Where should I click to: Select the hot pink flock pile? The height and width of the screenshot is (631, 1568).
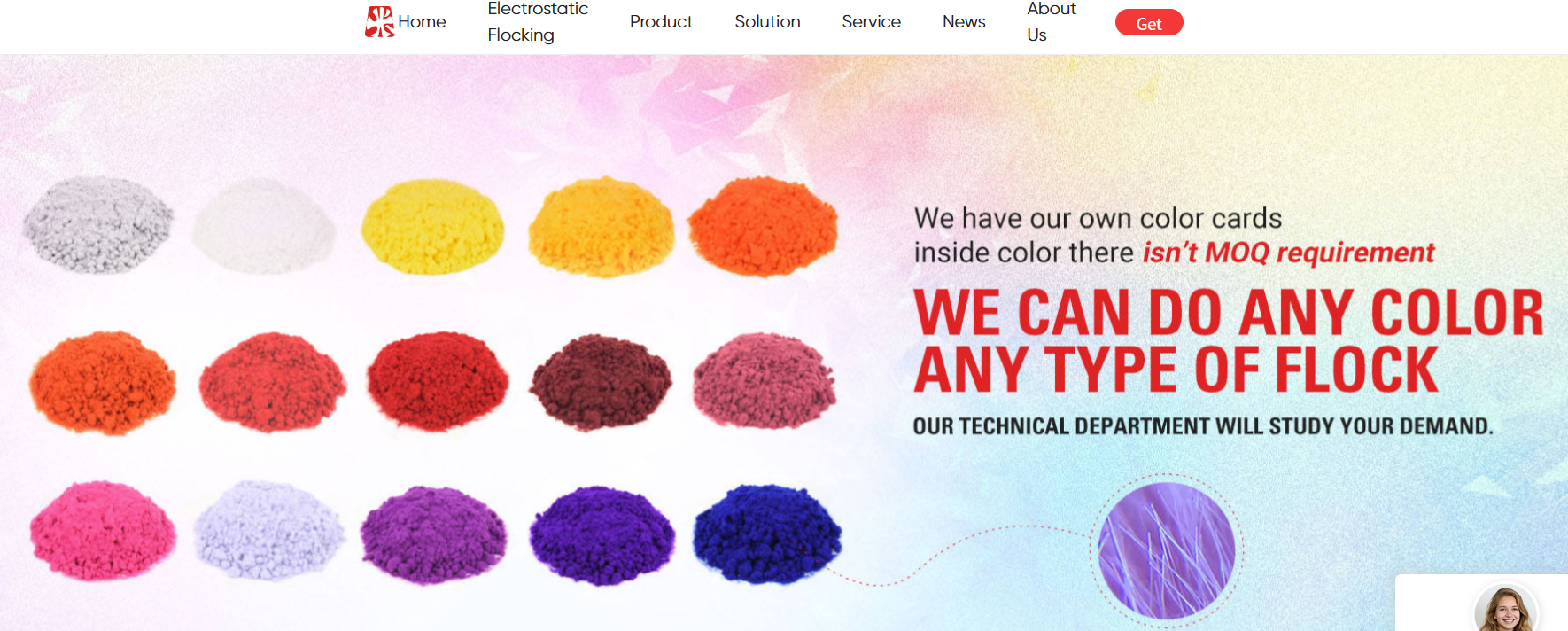click(103, 531)
